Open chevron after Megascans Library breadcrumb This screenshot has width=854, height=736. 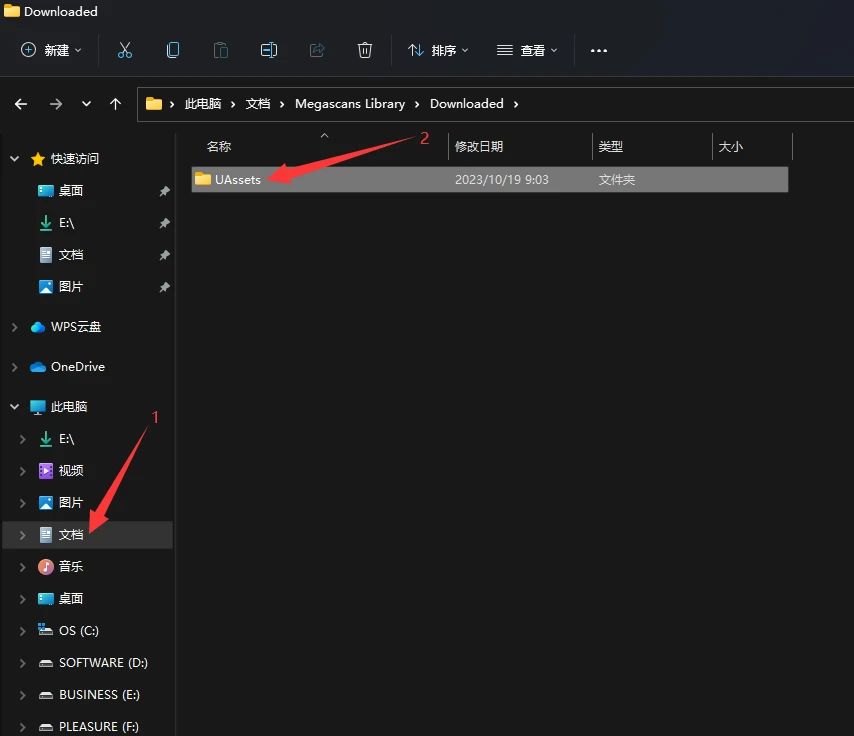[417, 104]
